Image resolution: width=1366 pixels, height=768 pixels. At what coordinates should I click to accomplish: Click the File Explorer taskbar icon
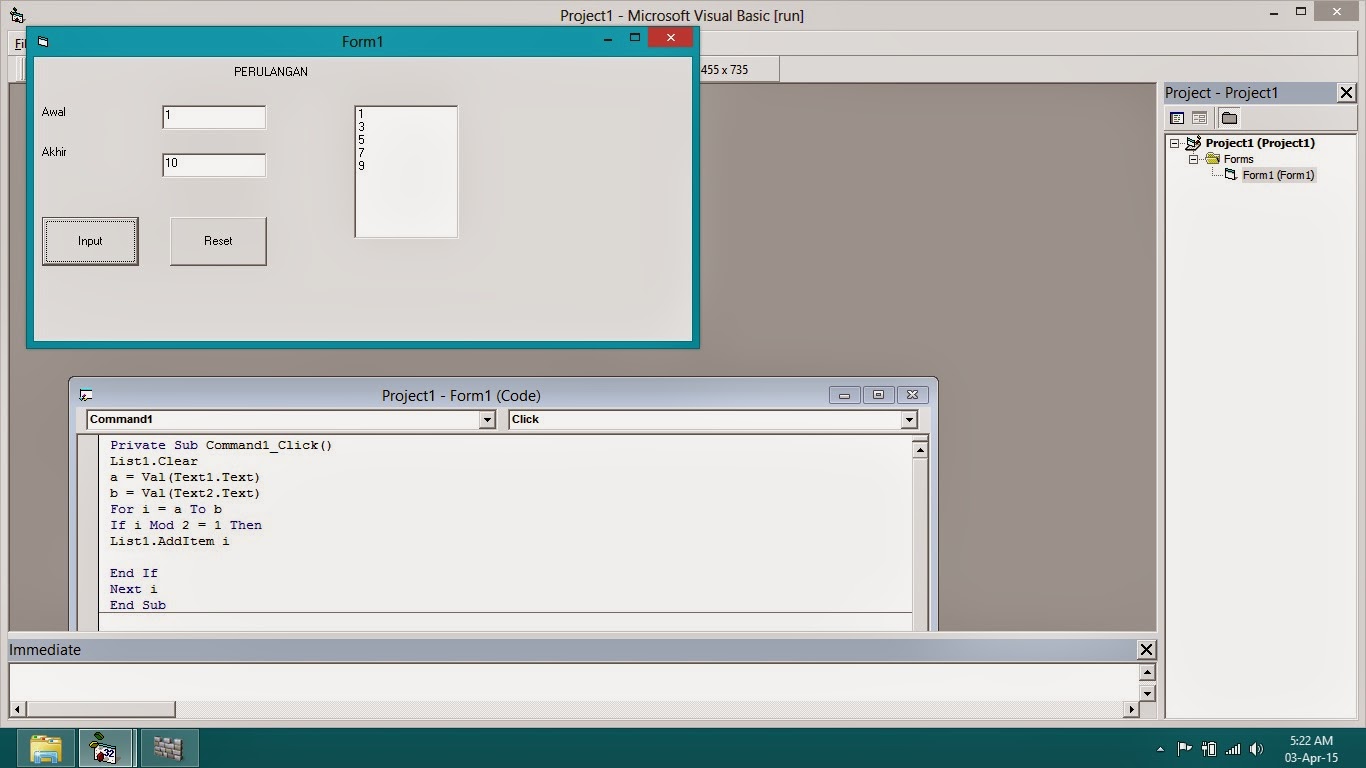click(x=45, y=747)
